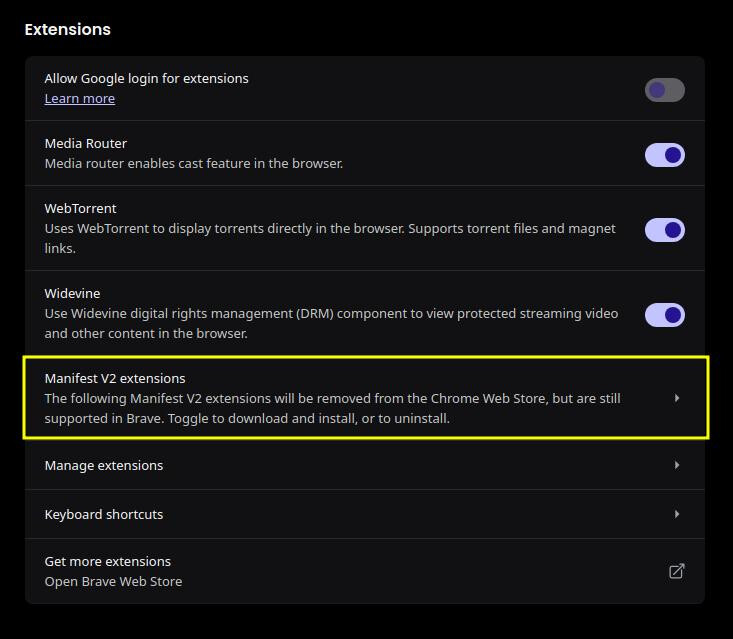Click the Keyboard shortcuts arrow icon
733x639 pixels.
tap(677, 514)
